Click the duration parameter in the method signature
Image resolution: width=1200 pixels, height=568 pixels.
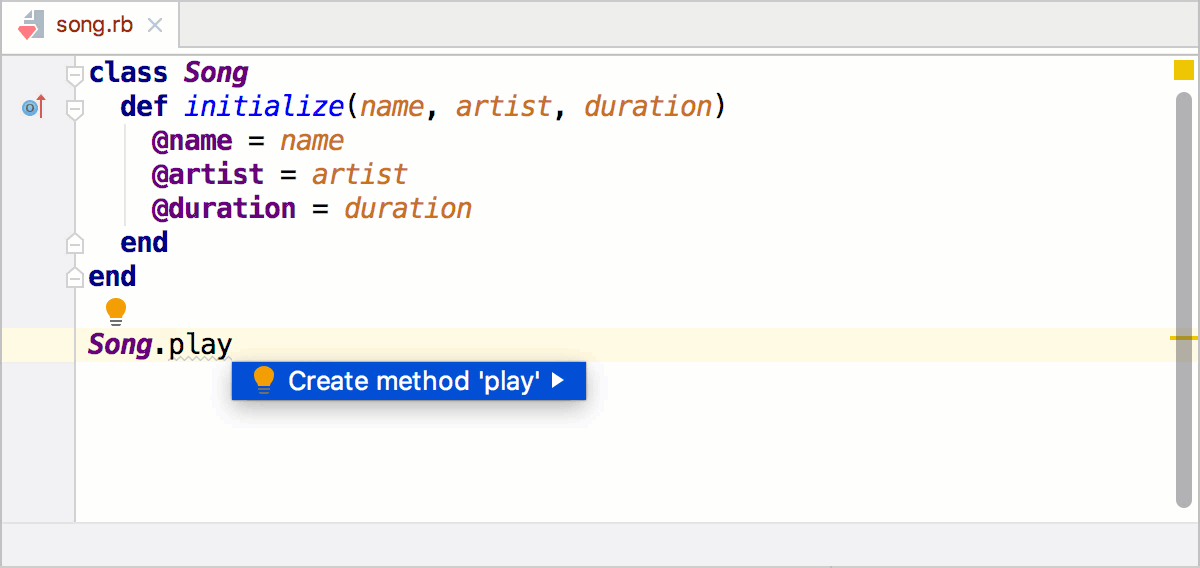(x=648, y=107)
